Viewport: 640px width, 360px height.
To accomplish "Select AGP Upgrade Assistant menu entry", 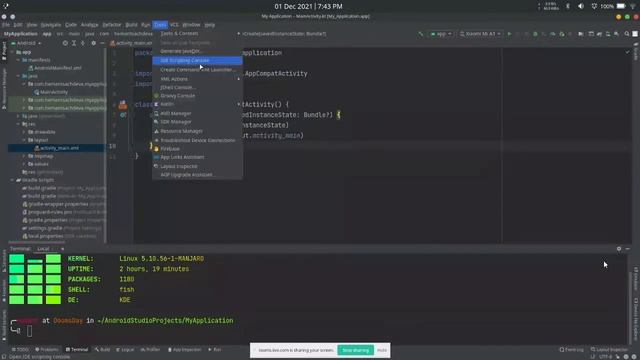I will tap(198, 175).
